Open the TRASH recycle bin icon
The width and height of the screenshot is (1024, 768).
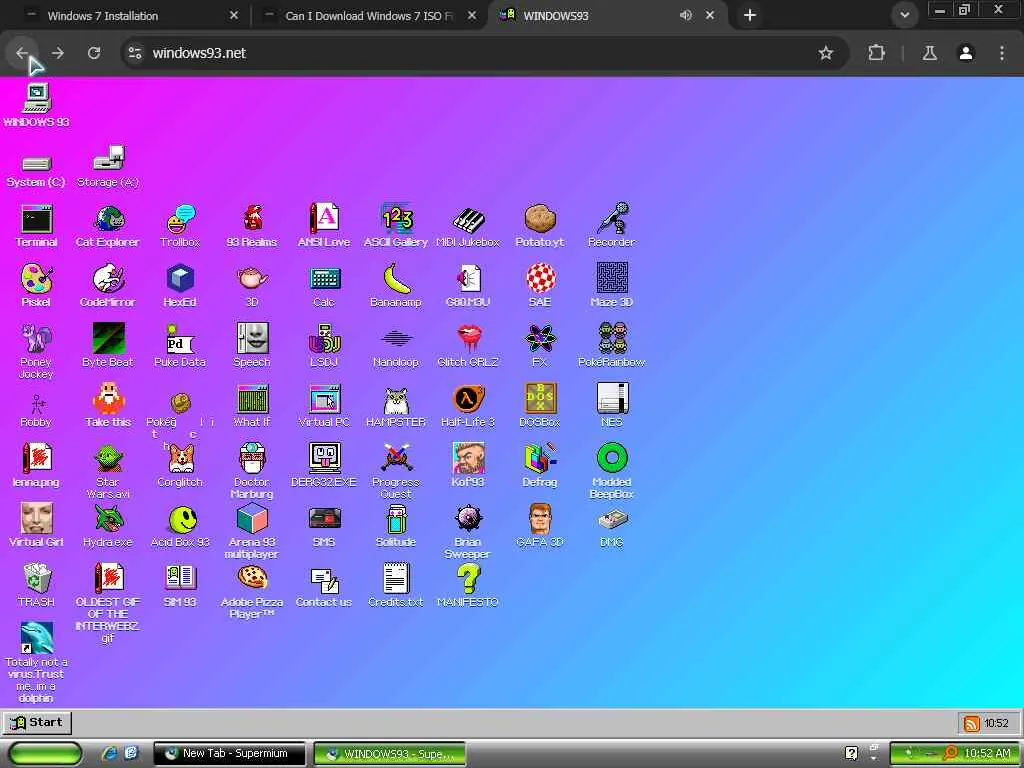(37, 586)
